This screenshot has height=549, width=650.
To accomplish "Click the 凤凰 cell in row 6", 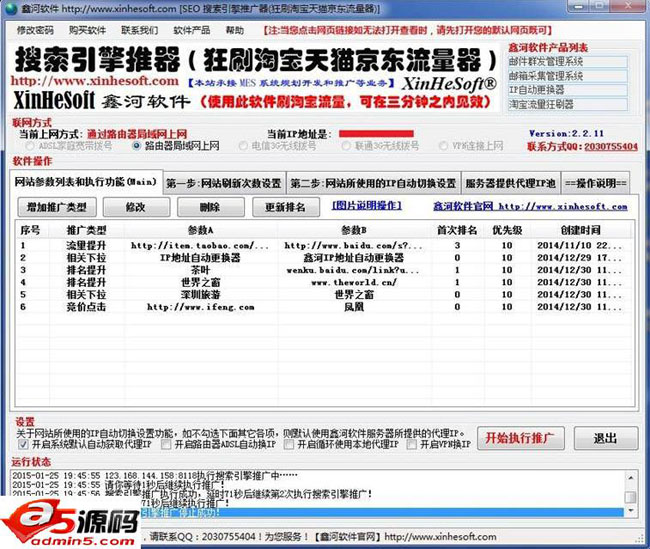I will [354, 307].
